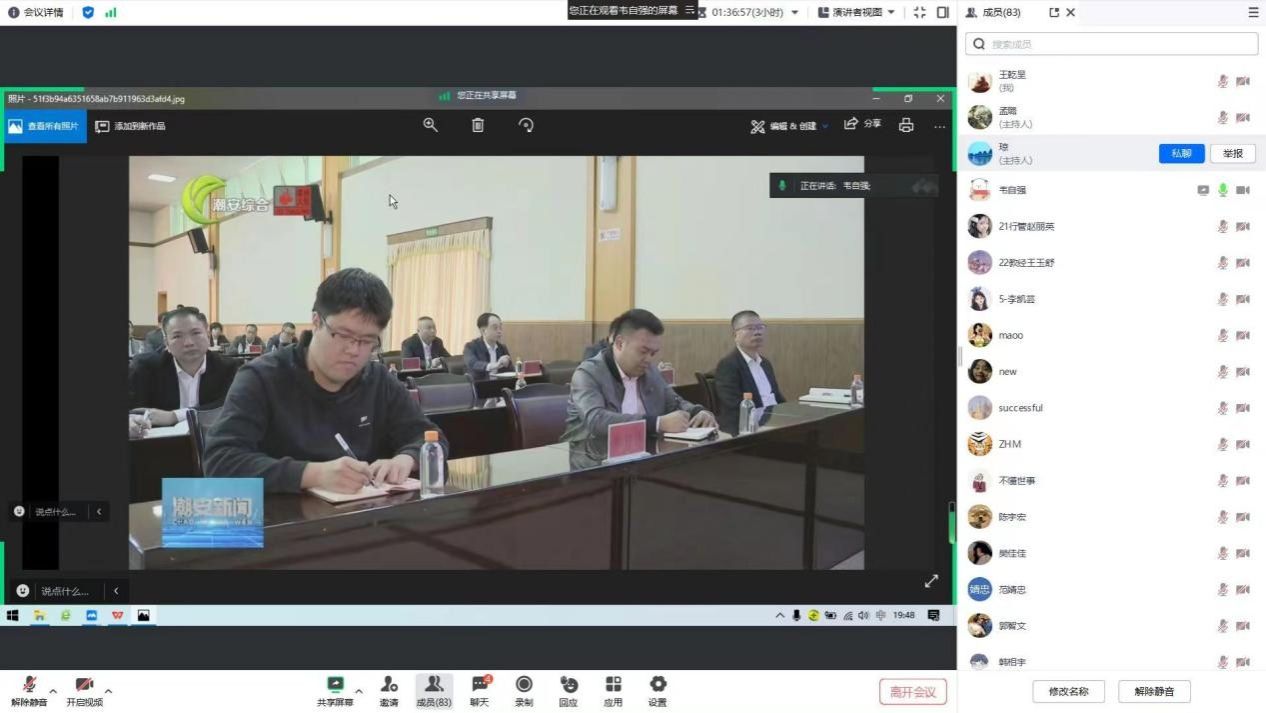Open the 回应 reactions icon
The height and width of the screenshot is (713, 1266).
(x=568, y=686)
